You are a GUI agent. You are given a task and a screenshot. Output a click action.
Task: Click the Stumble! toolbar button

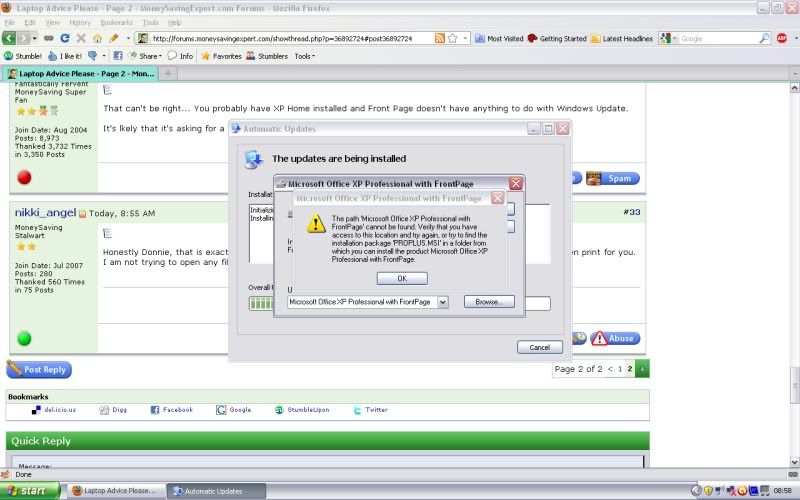(23, 56)
